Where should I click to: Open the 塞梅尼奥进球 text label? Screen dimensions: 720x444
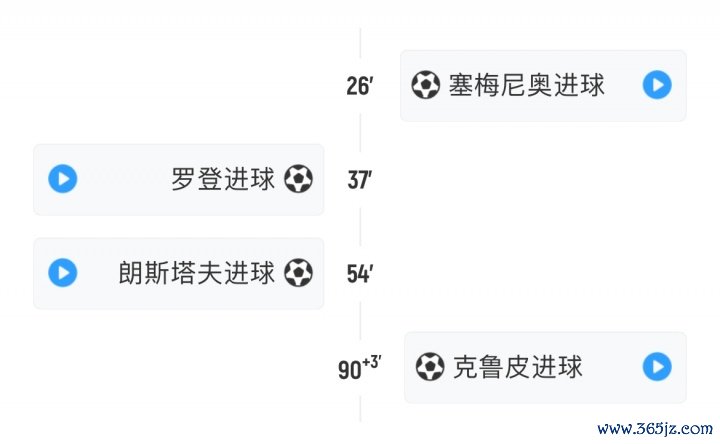click(526, 85)
